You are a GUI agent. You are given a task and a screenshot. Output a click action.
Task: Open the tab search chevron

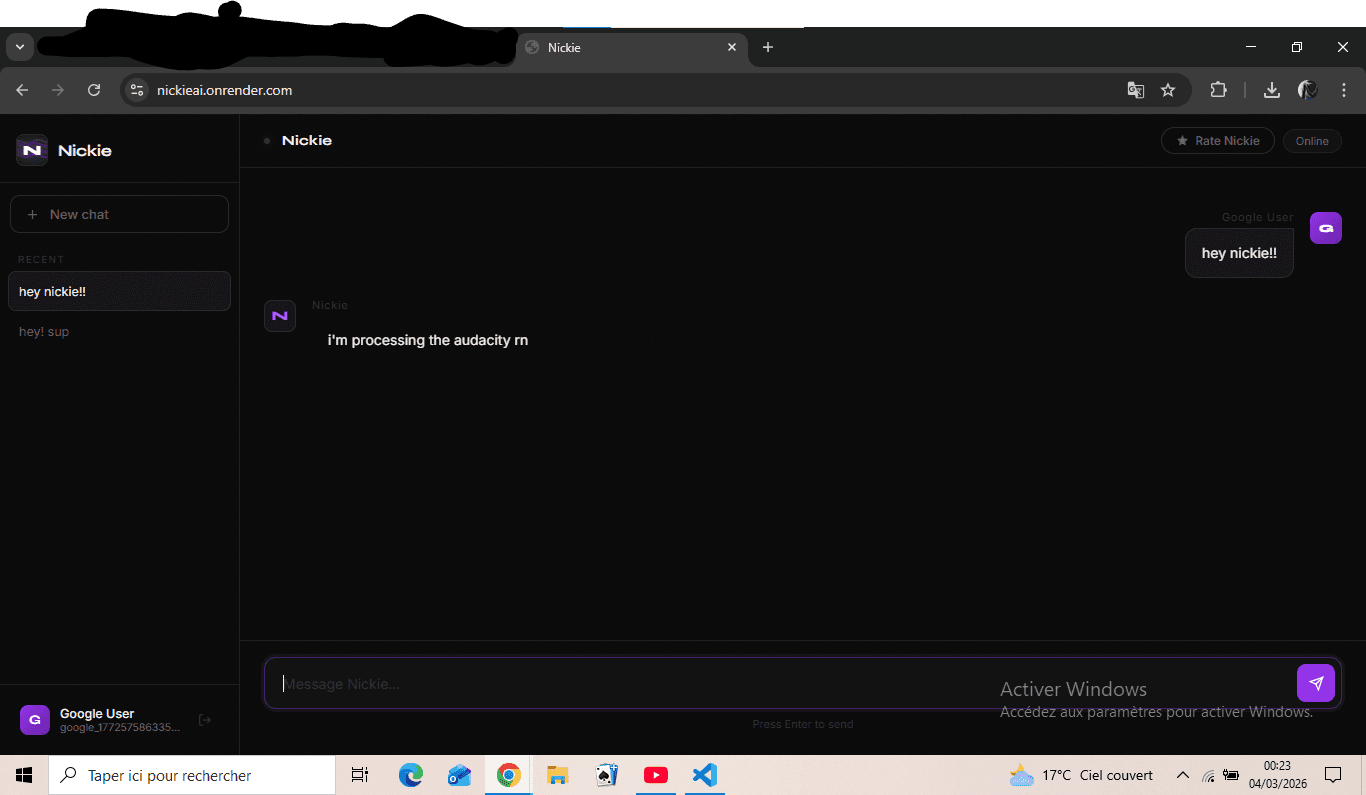[19, 46]
